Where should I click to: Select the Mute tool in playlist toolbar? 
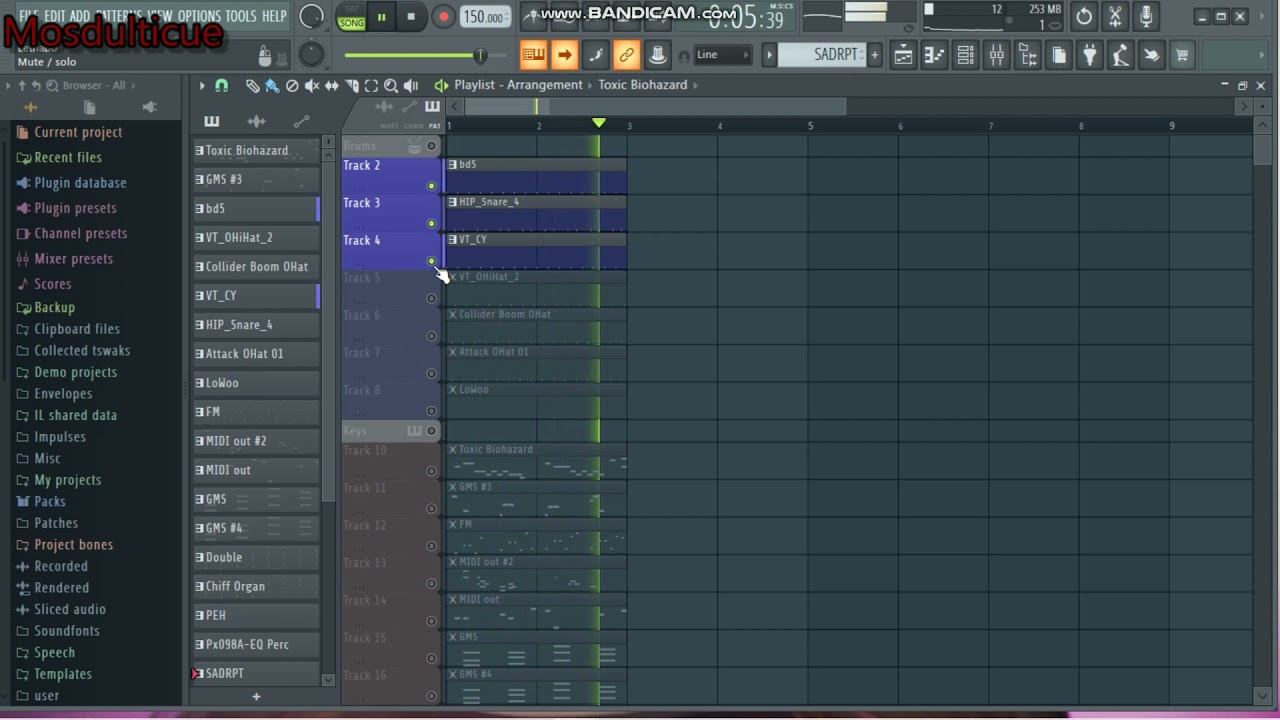click(312, 86)
